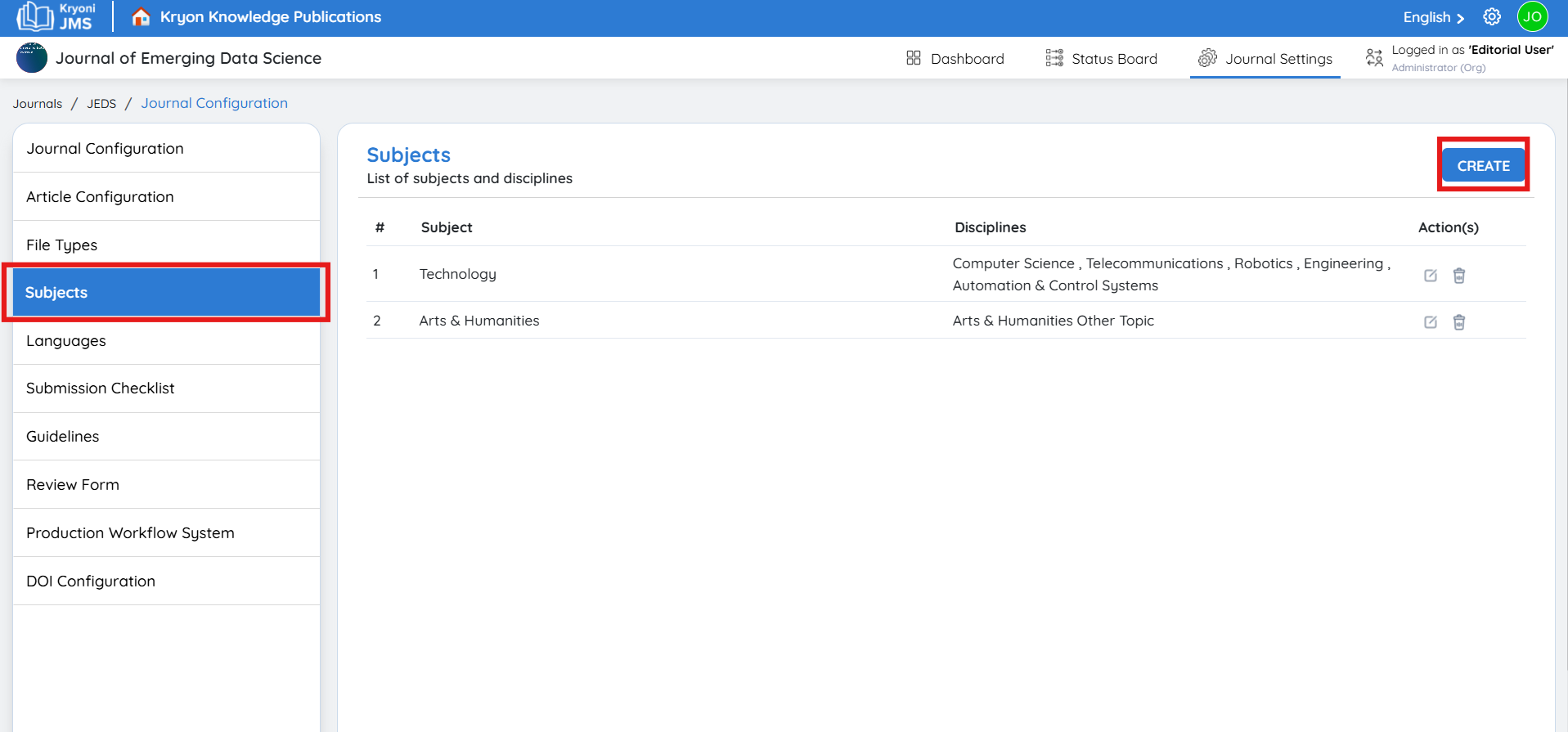This screenshot has width=1568, height=732.
Task: Click the green JO user avatar
Action: coord(1532,17)
